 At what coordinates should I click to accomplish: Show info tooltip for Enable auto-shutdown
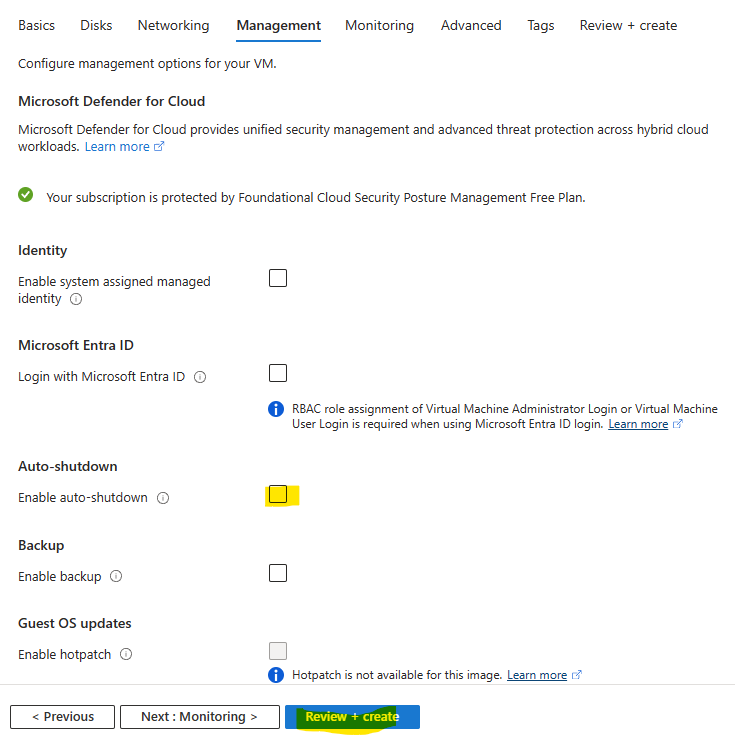click(163, 498)
